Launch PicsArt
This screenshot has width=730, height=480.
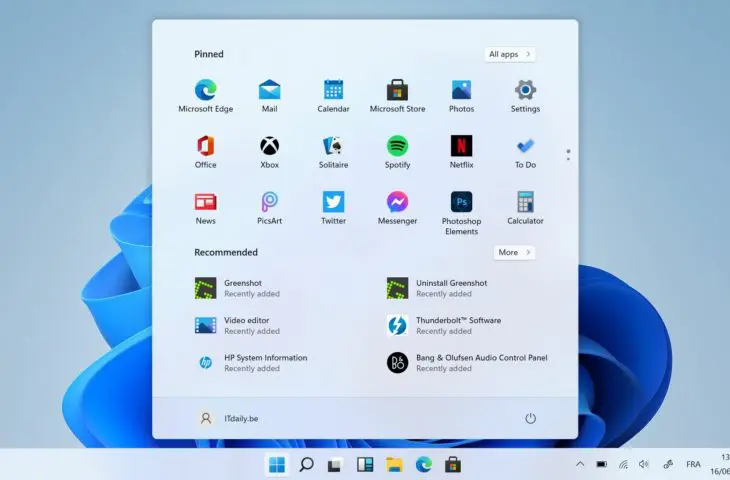[270, 208]
